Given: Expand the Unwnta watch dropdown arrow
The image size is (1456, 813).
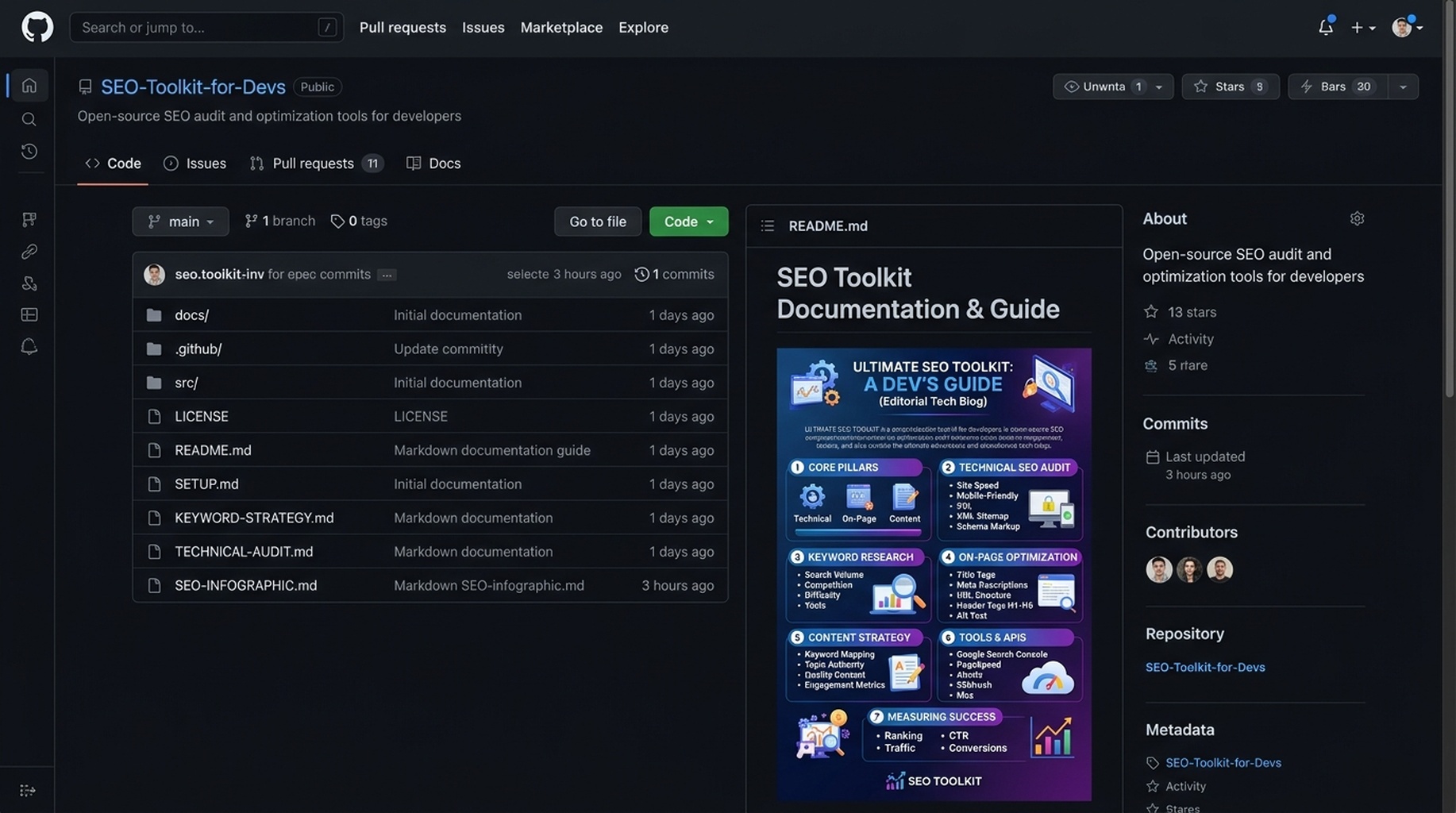Looking at the screenshot, I should click(1159, 87).
